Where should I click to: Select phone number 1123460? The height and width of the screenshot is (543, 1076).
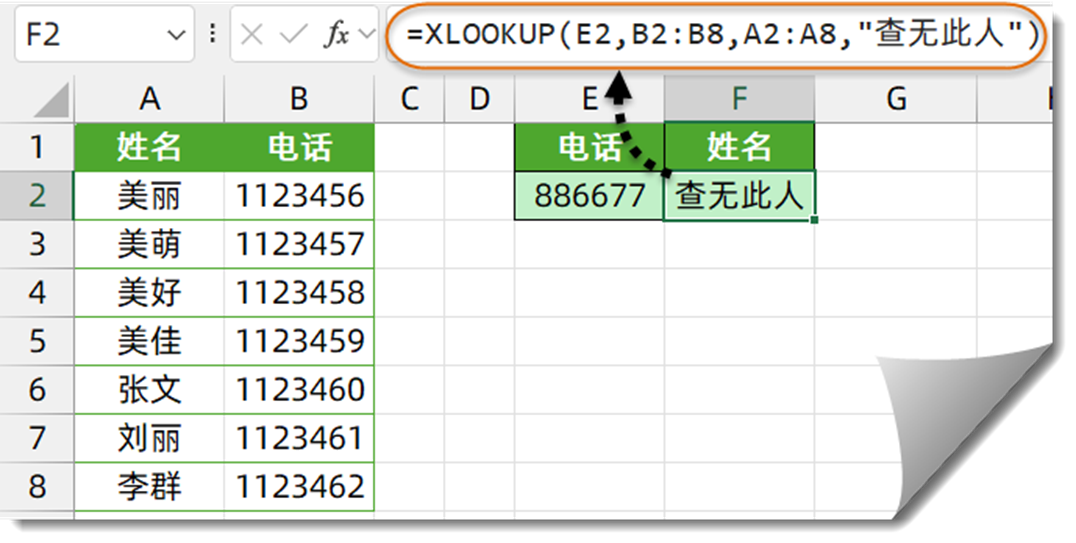[299, 390]
